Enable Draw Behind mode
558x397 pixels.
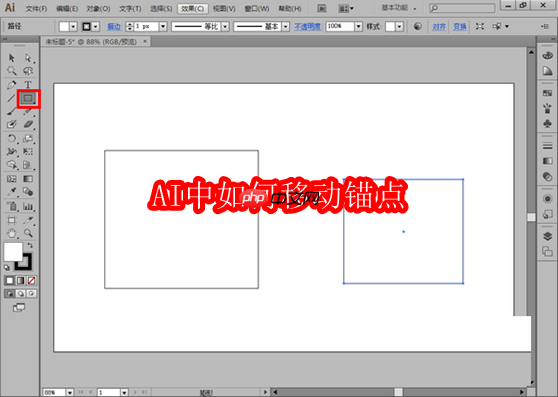(21, 294)
